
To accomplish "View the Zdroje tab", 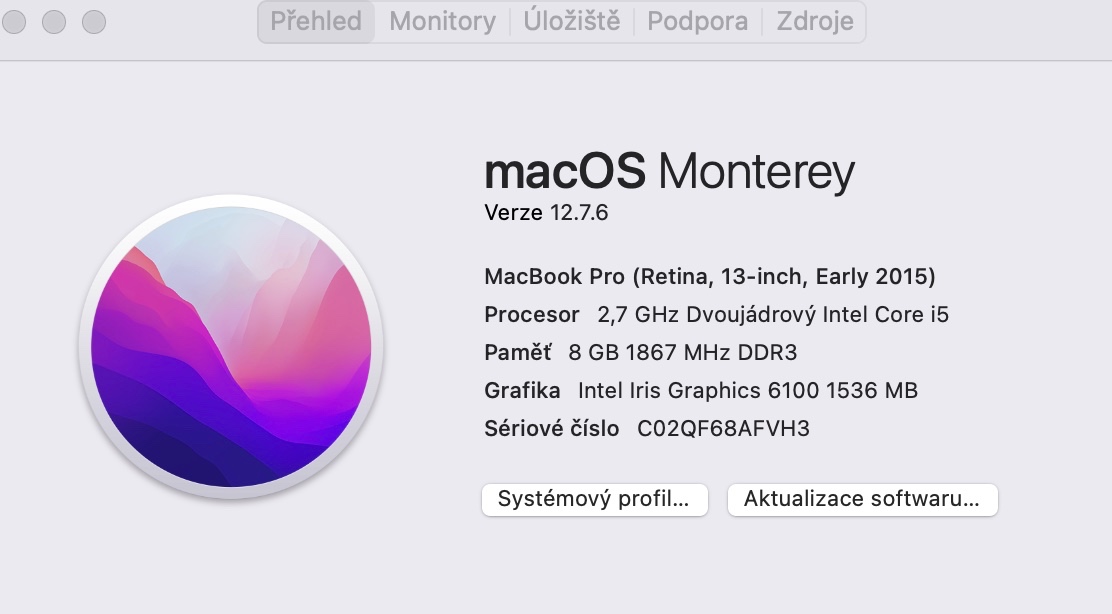I will click(814, 21).
